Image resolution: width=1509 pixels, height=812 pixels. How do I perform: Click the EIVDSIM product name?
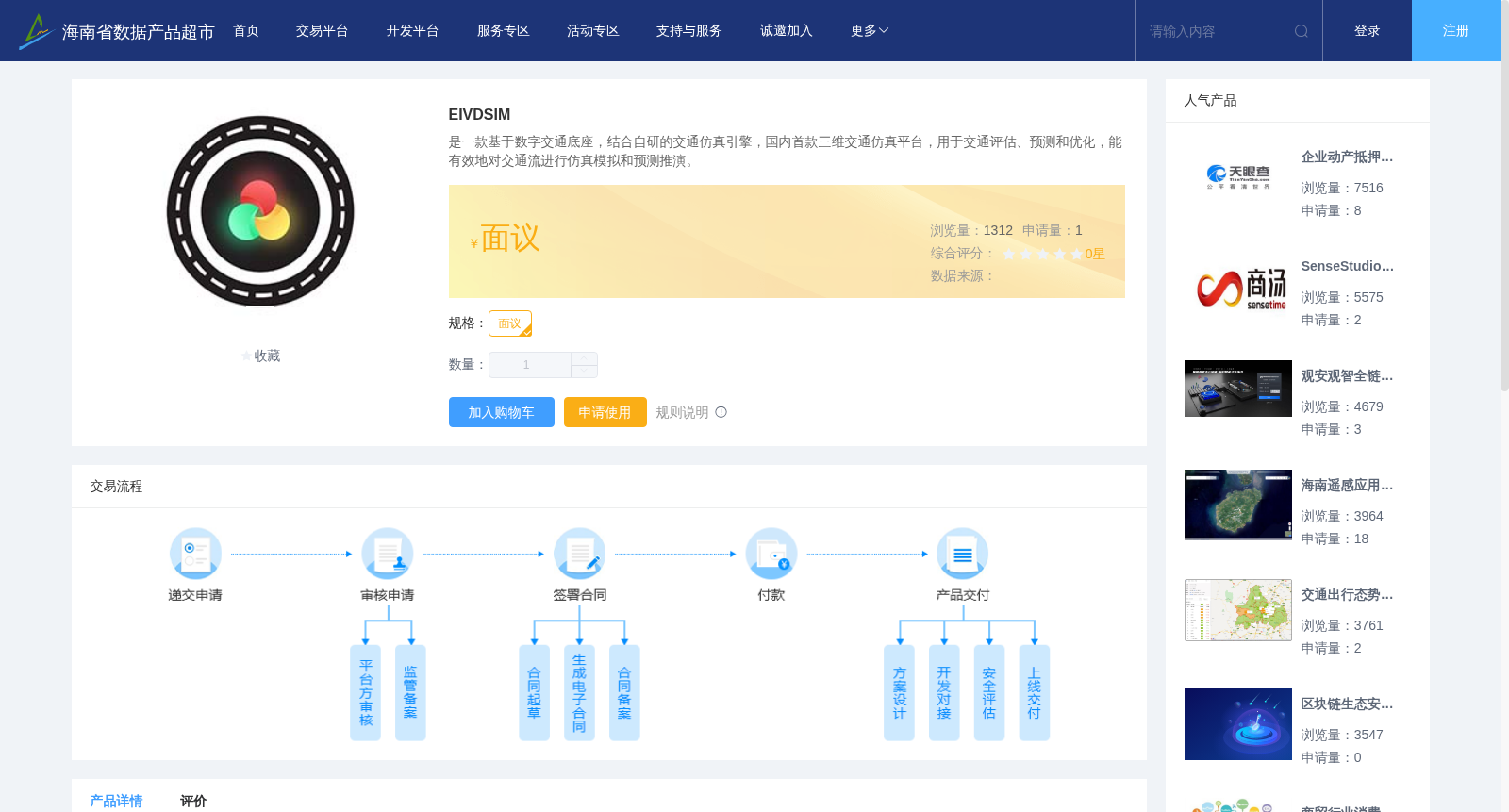(479, 114)
